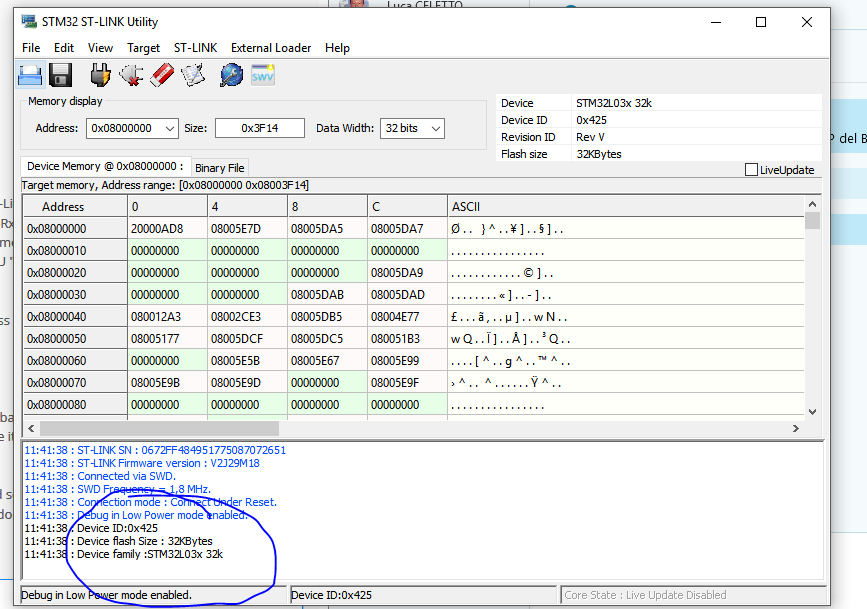Select memory cell 08005DA5

coord(327,228)
